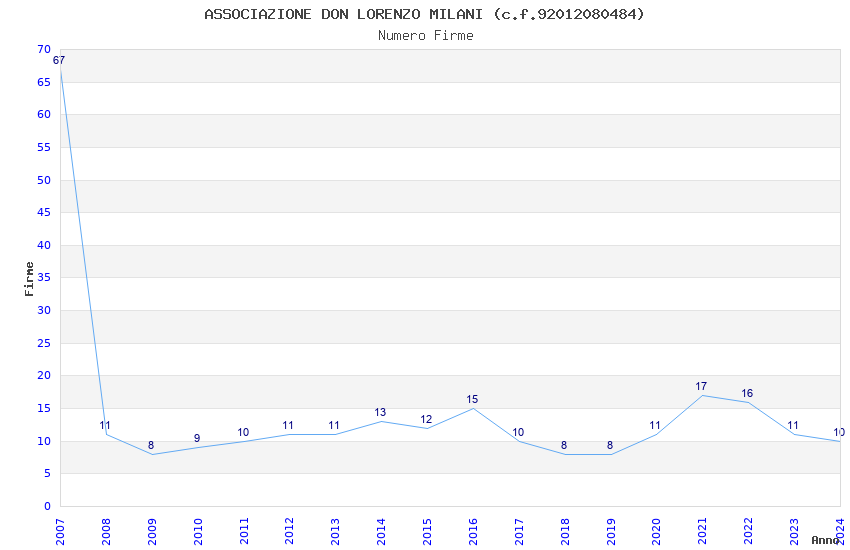Screen dimensions: 850x550
Task: Click the 'Anno' x-axis title
Action: (x=825, y=540)
